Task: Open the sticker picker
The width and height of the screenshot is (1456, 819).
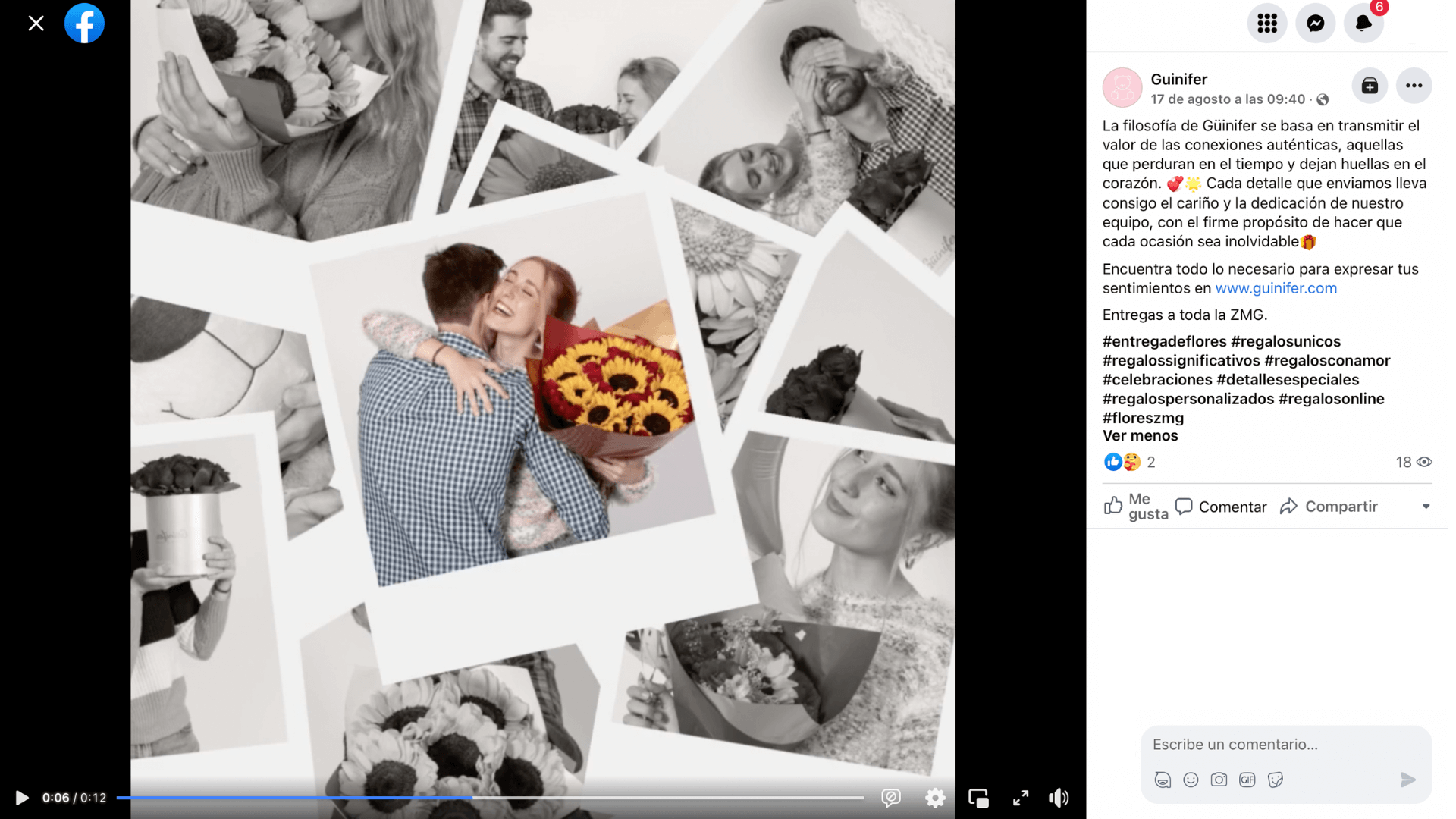Action: click(1275, 780)
